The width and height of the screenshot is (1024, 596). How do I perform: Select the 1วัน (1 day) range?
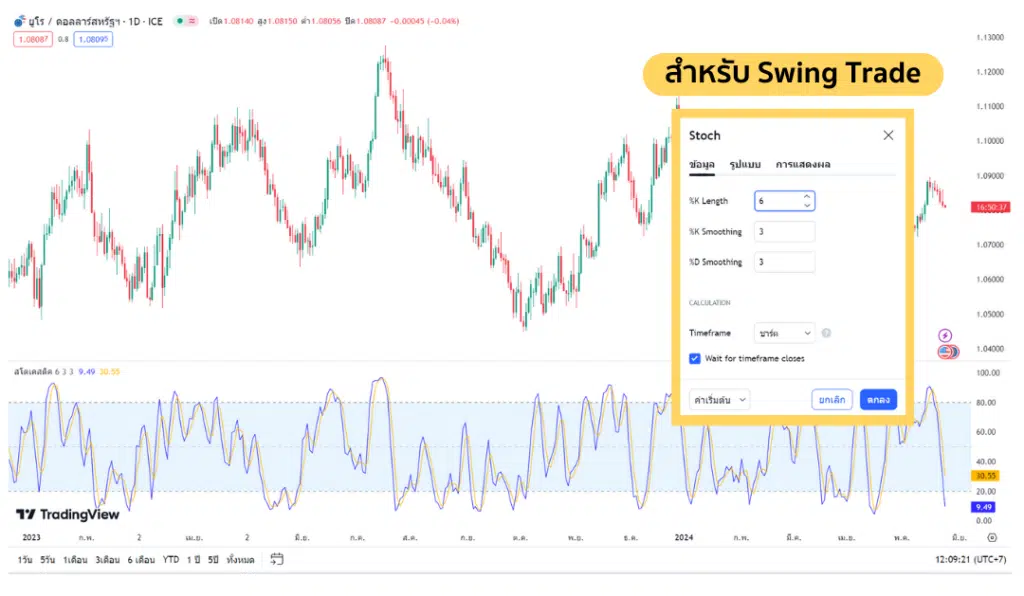25,559
